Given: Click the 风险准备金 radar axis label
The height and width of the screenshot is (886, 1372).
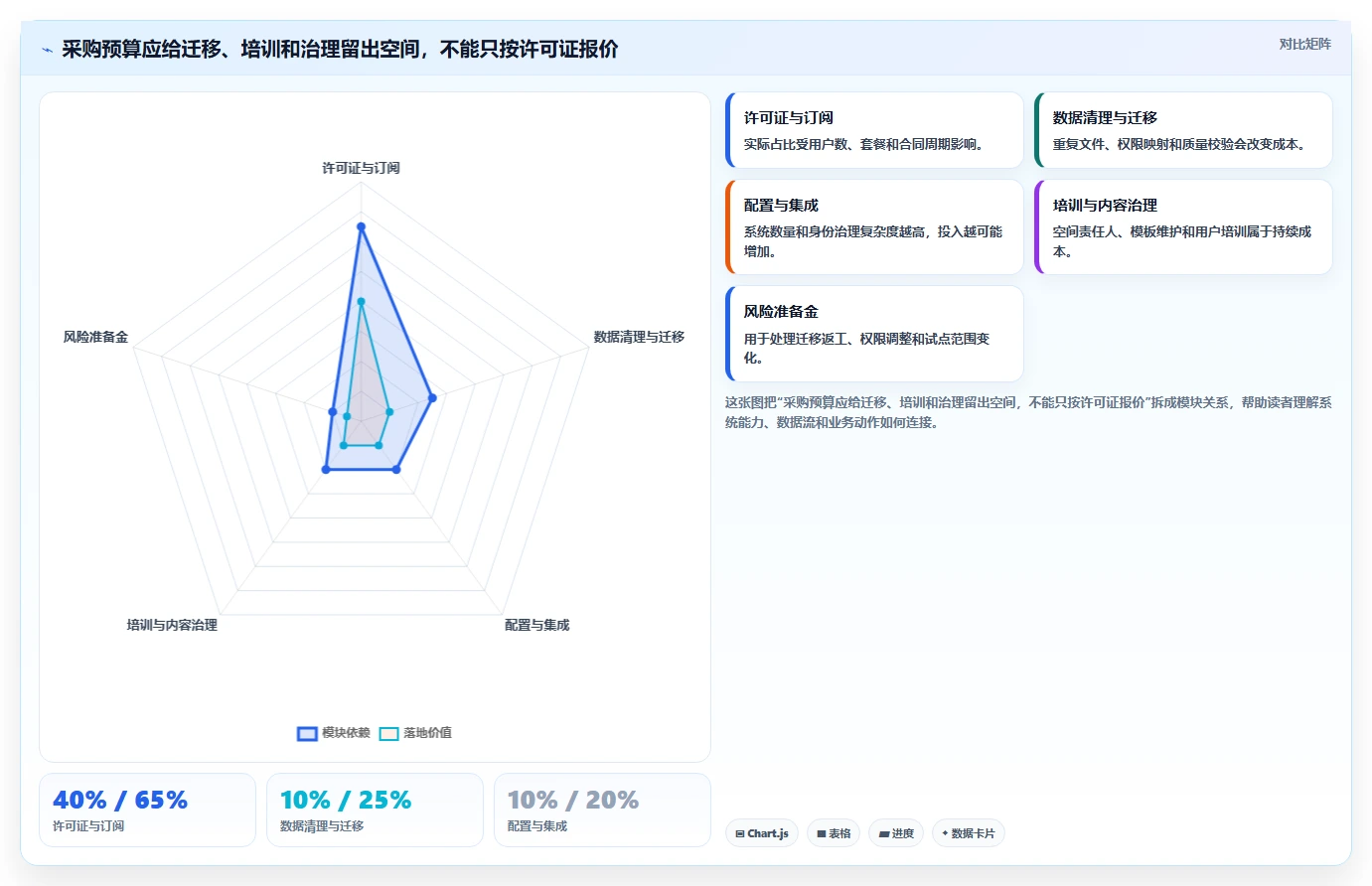Looking at the screenshot, I should pos(95,337).
